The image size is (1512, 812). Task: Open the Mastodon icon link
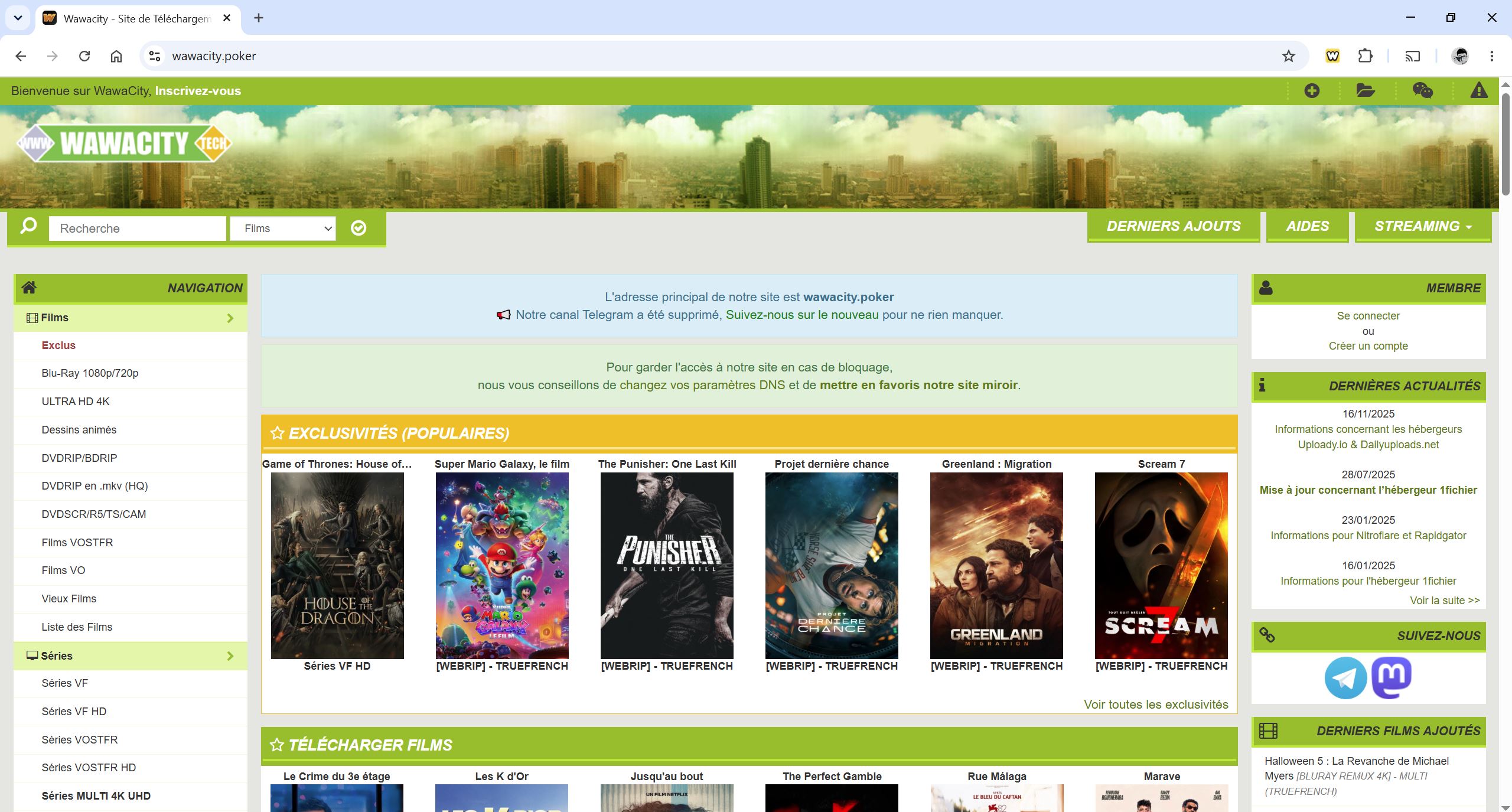(x=1392, y=678)
